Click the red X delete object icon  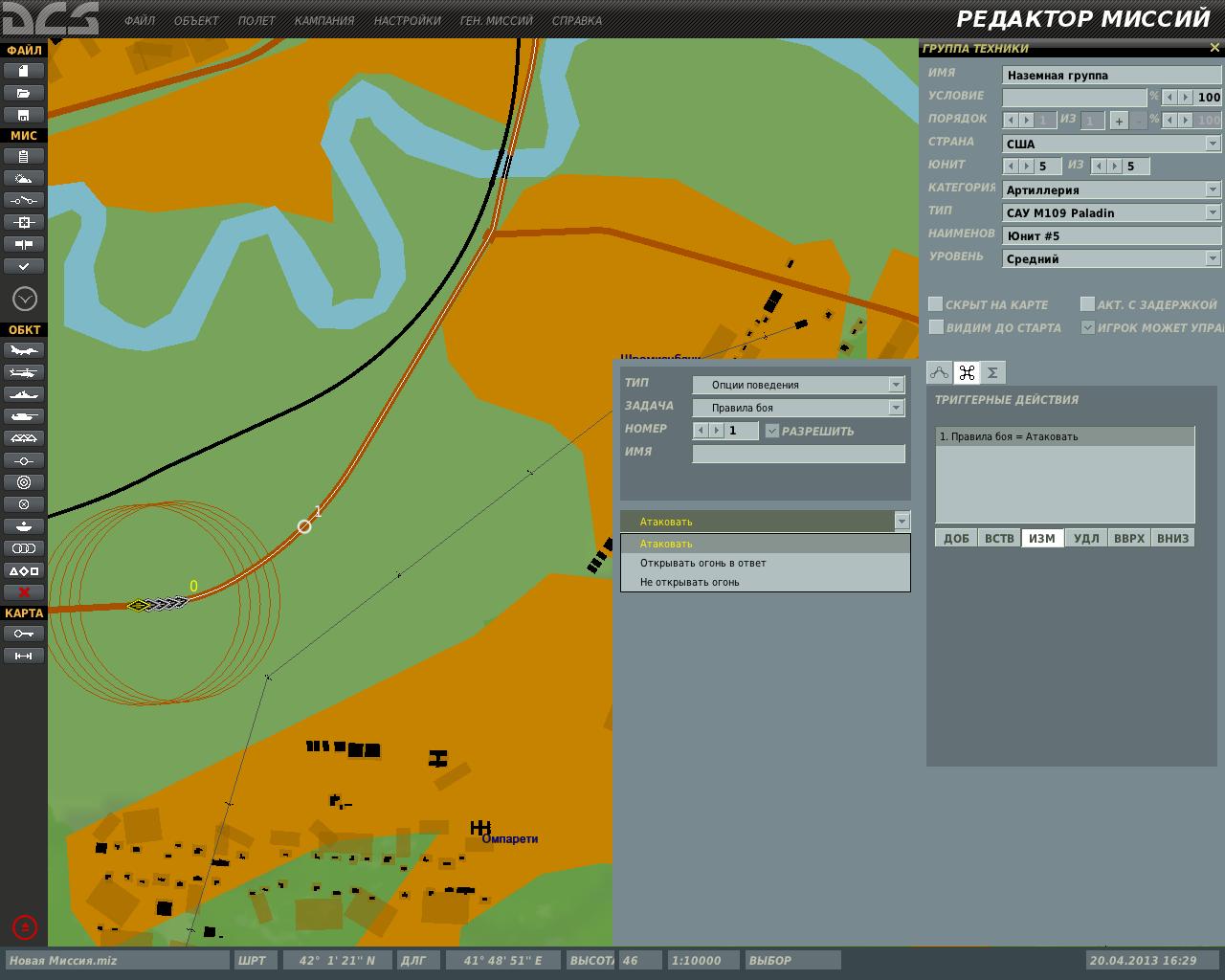[x=24, y=592]
